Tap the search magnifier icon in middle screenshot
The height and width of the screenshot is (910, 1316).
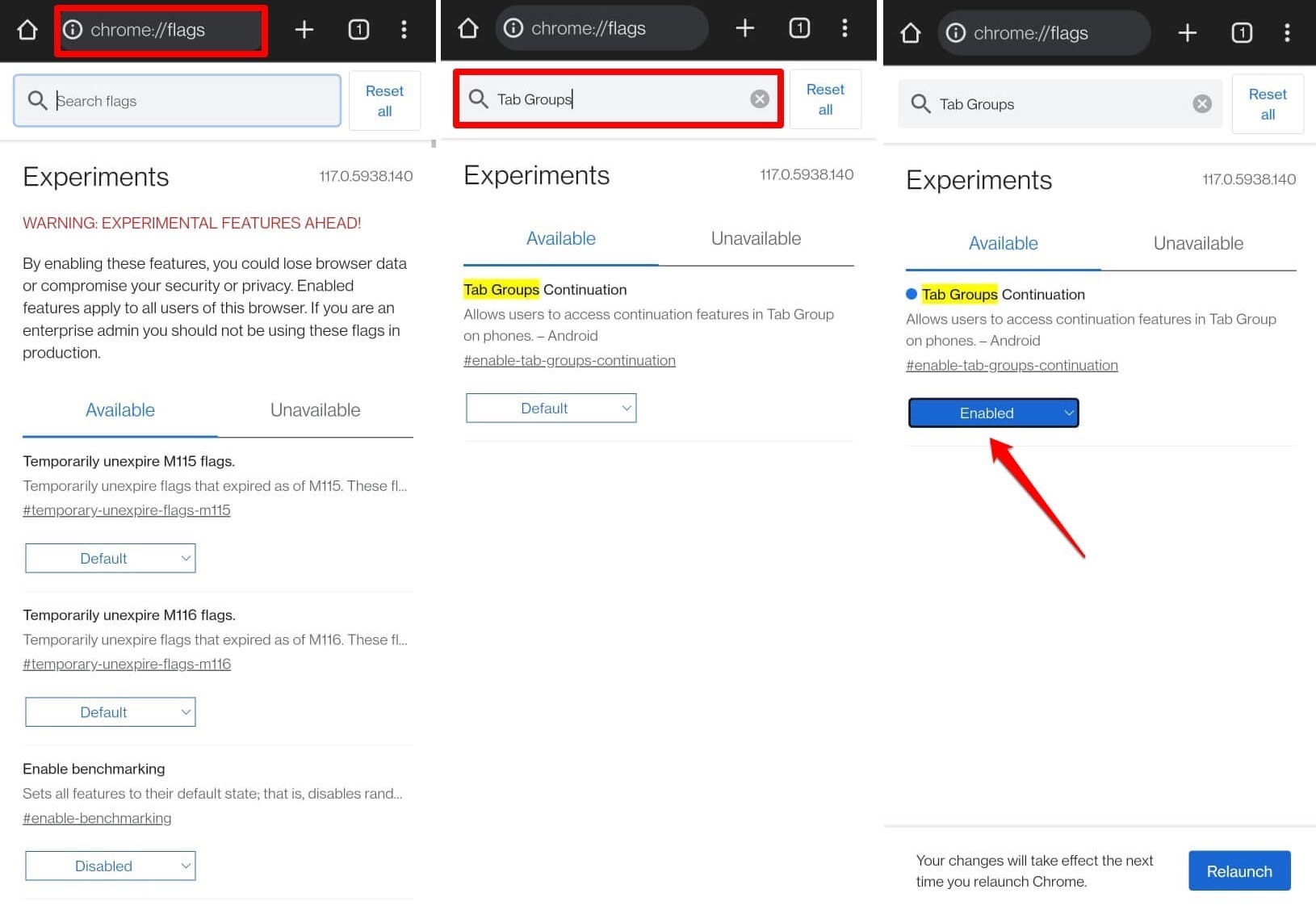[x=478, y=99]
